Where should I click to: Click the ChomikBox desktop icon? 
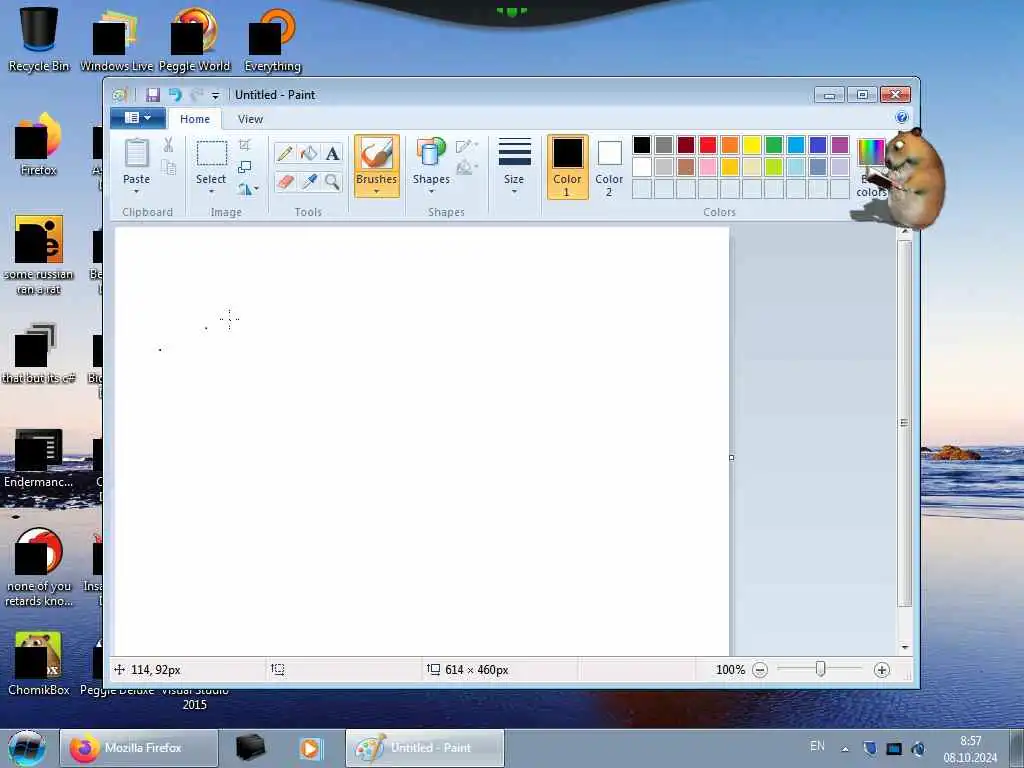tap(39, 664)
